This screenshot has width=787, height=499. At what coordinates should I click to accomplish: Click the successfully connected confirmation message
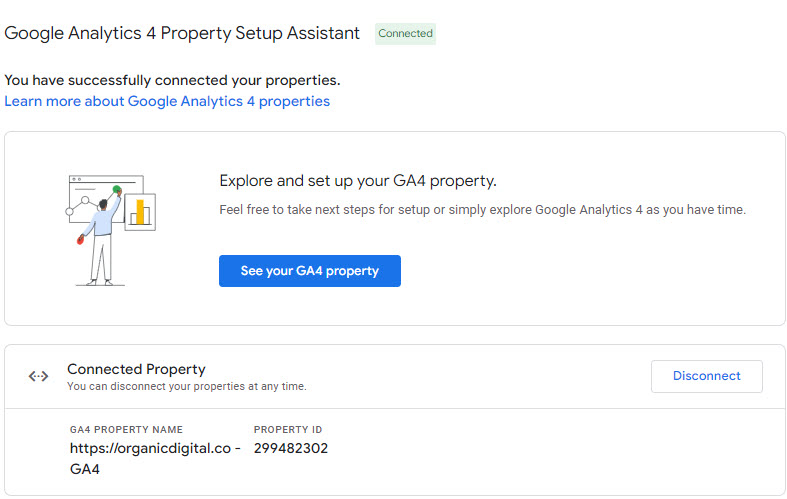[x=172, y=80]
